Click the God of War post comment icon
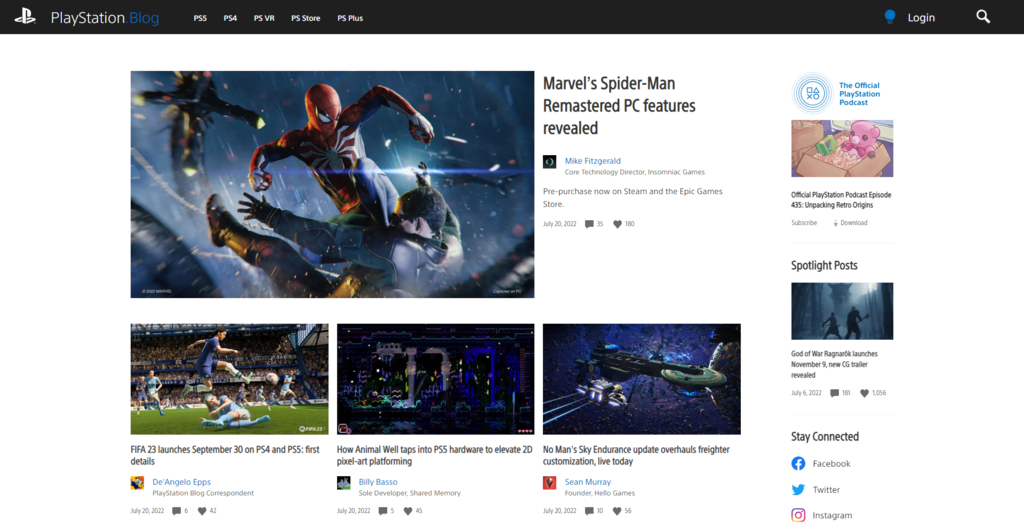Viewport: 1024px width, 529px height. tap(834, 393)
